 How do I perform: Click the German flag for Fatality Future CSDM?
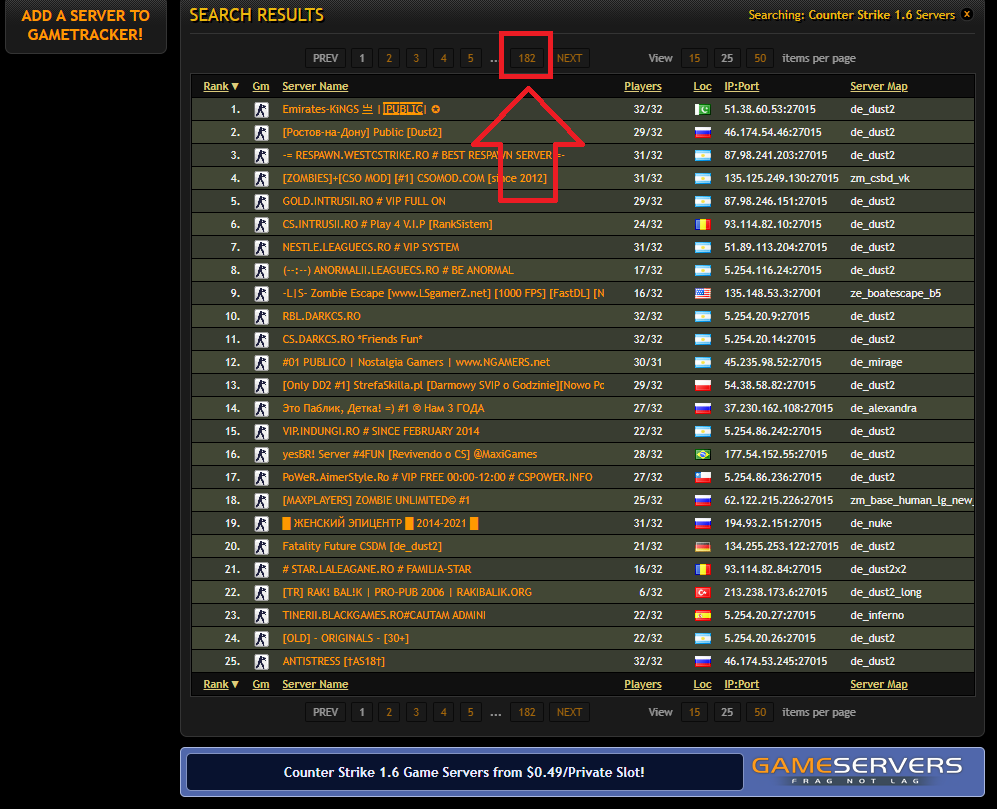tap(703, 546)
